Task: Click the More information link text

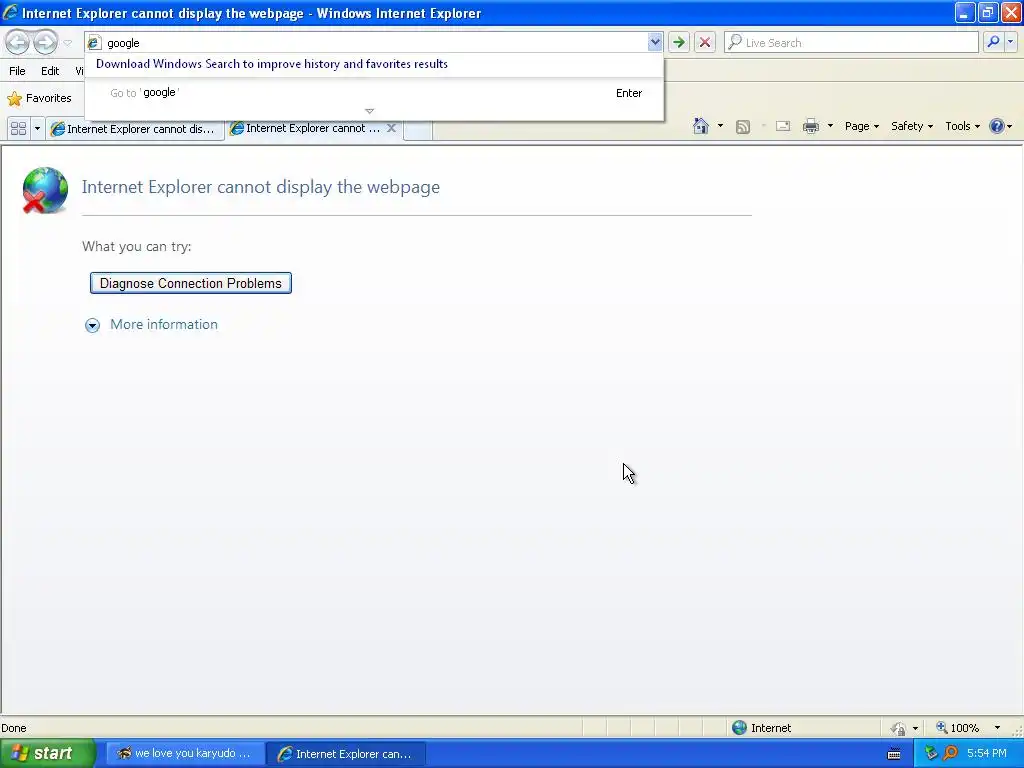Action: tap(164, 325)
